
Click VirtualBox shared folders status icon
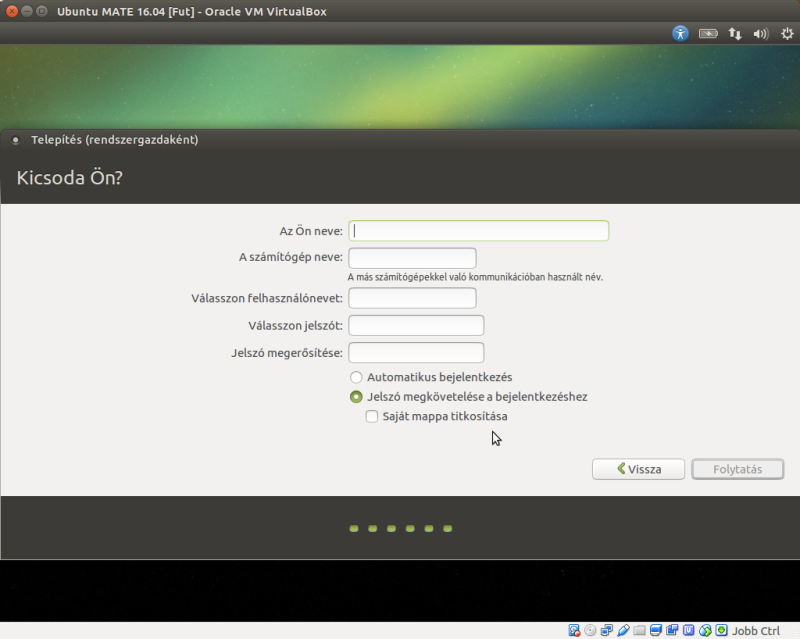tap(639, 630)
